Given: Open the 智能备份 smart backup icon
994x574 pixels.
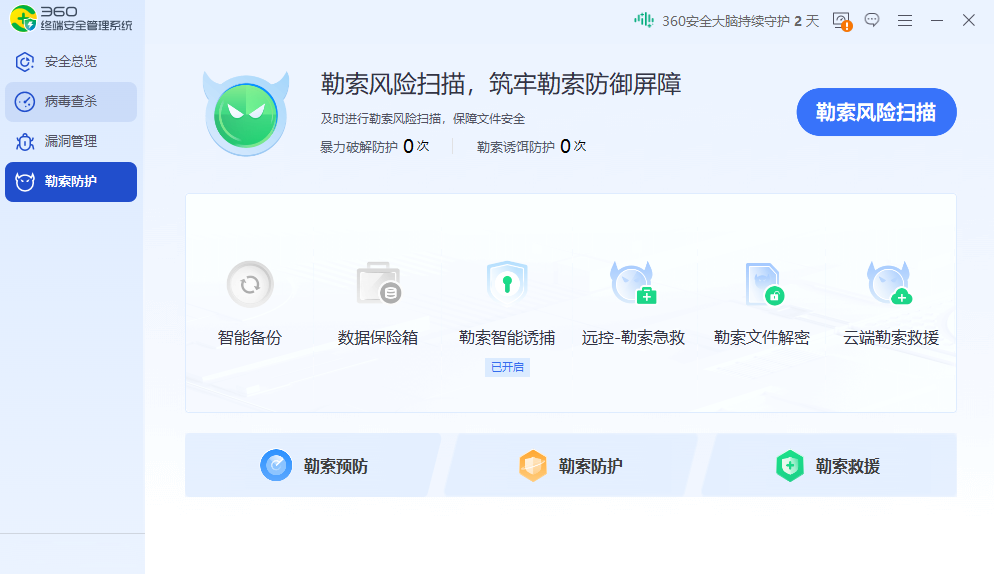Looking at the screenshot, I should pyautogui.click(x=250, y=285).
